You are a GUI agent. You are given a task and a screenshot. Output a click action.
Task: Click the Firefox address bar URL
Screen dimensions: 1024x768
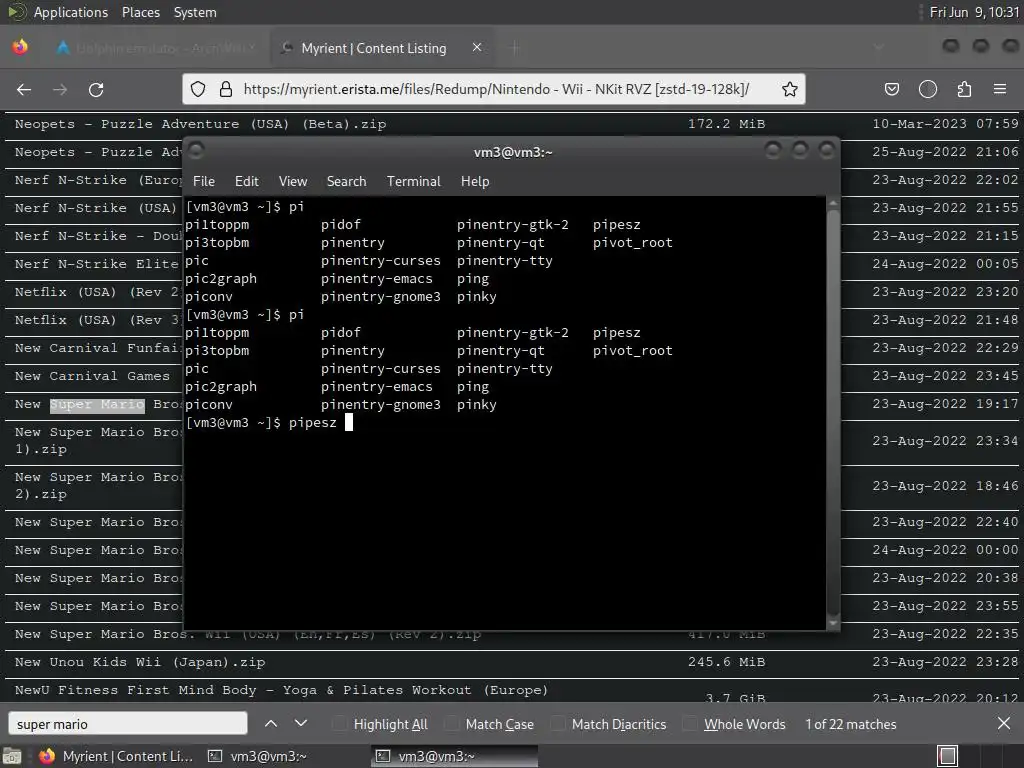[496, 89]
